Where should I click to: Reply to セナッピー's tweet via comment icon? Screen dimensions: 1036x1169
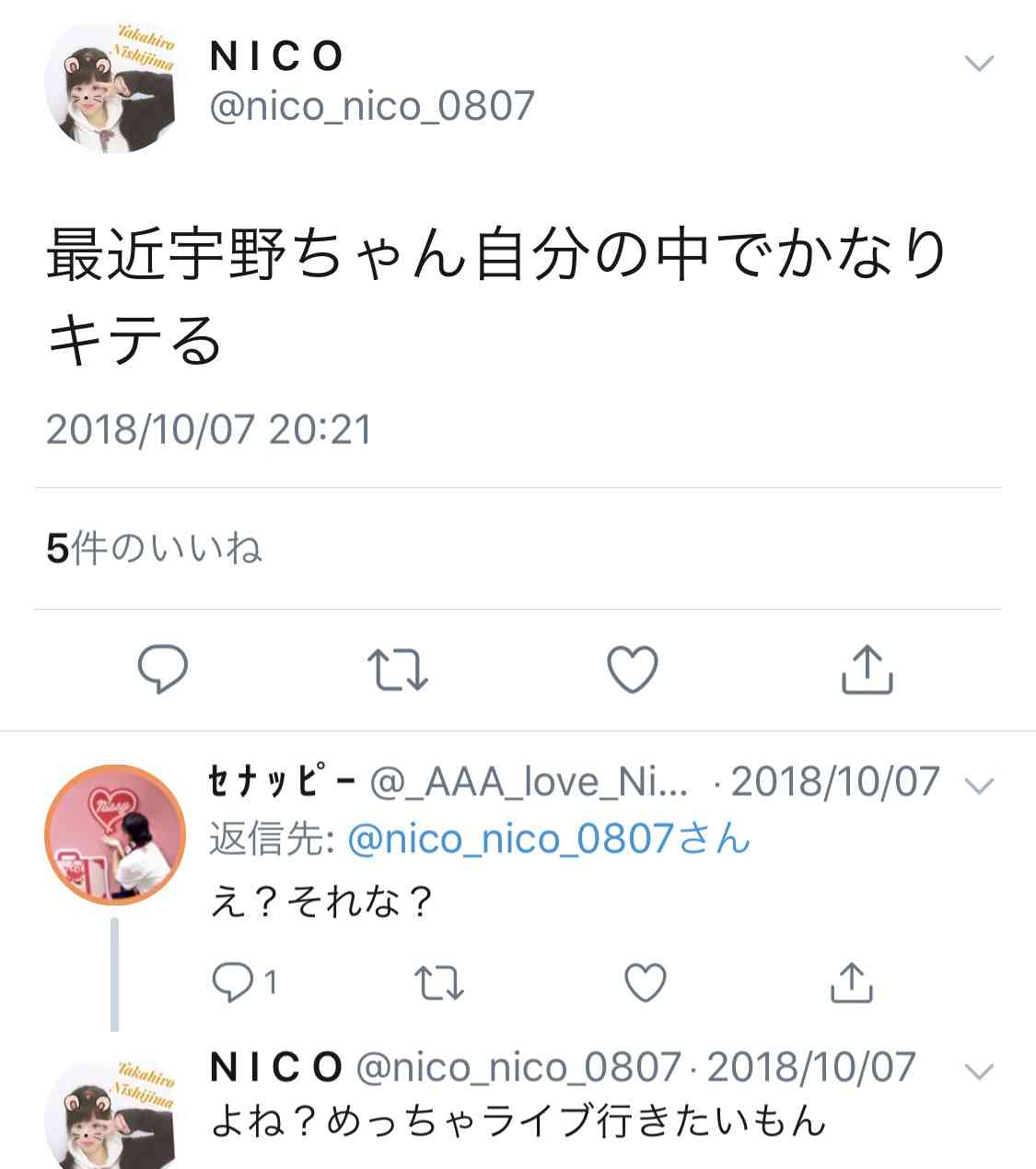[x=233, y=982]
